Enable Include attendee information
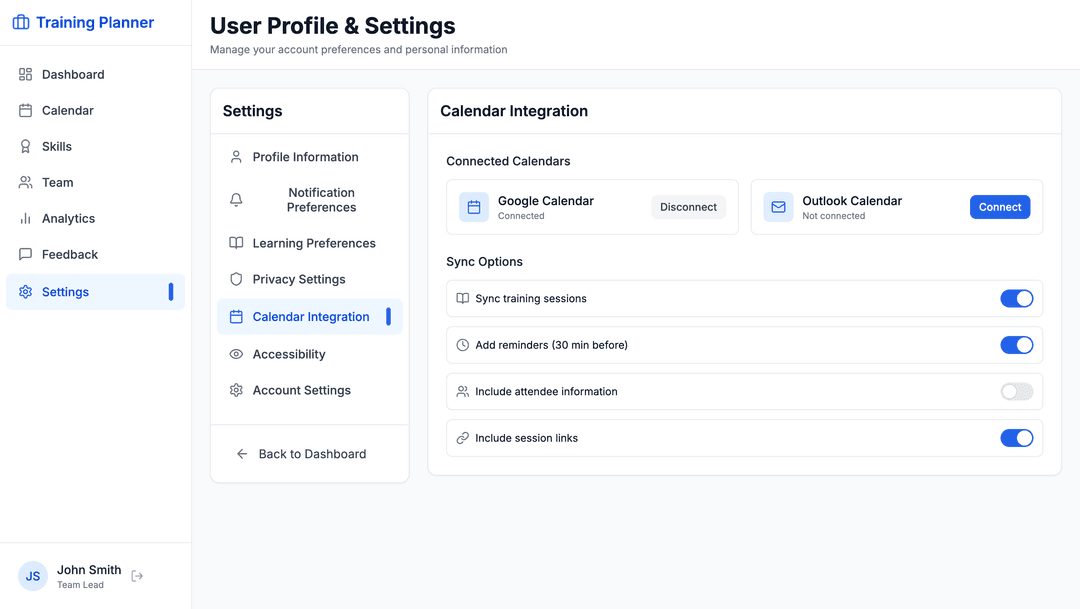The height and width of the screenshot is (609, 1080). 1017,391
